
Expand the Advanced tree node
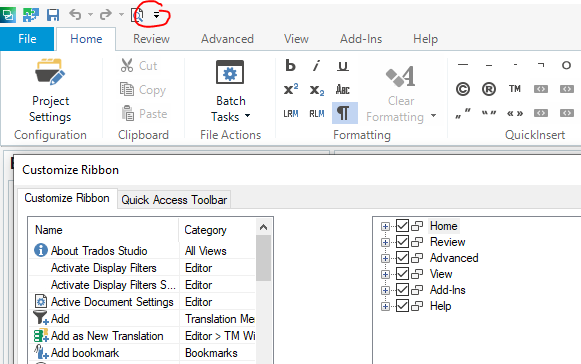(x=385, y=258)
